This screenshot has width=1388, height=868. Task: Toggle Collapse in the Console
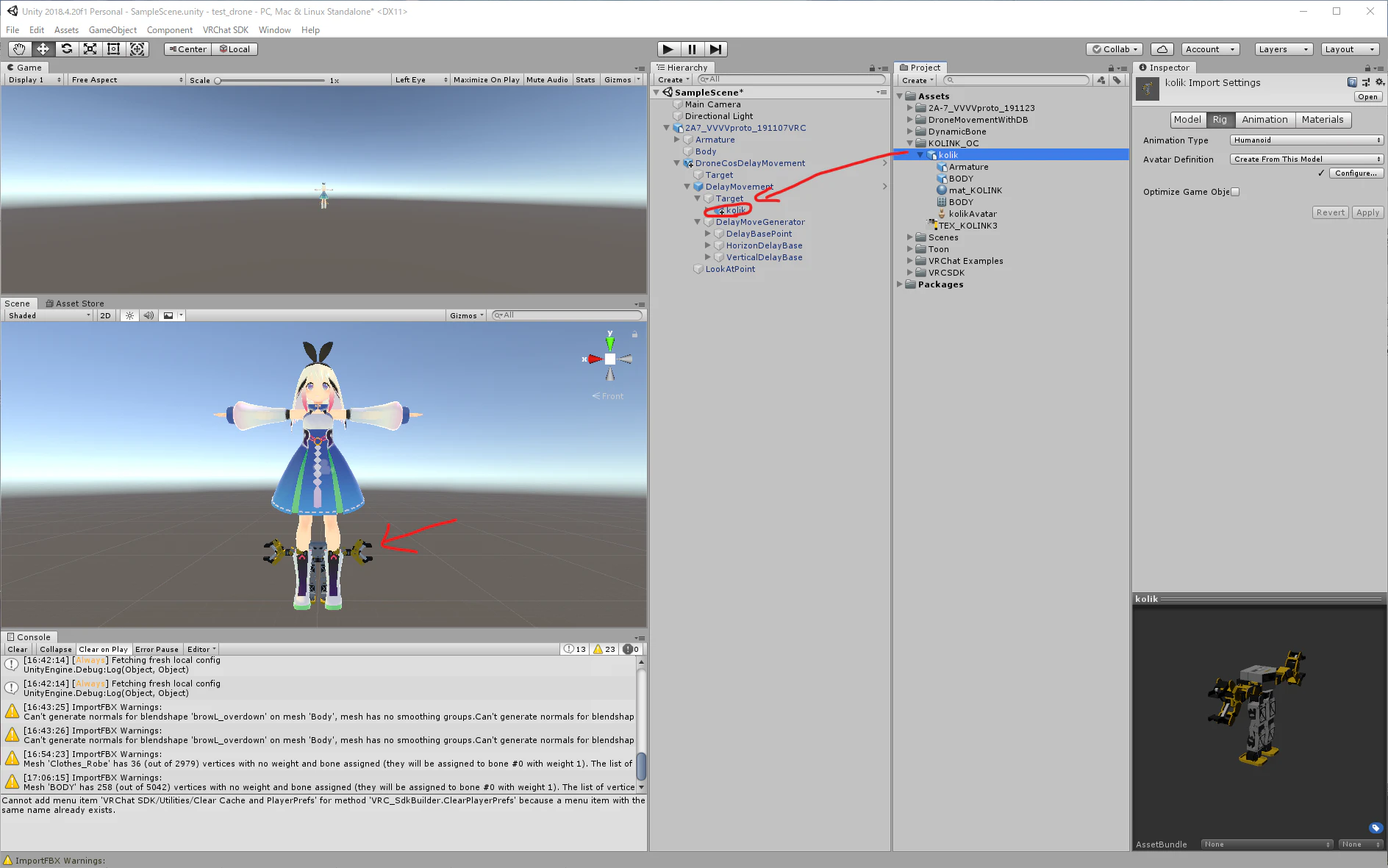tap(56, 649)
